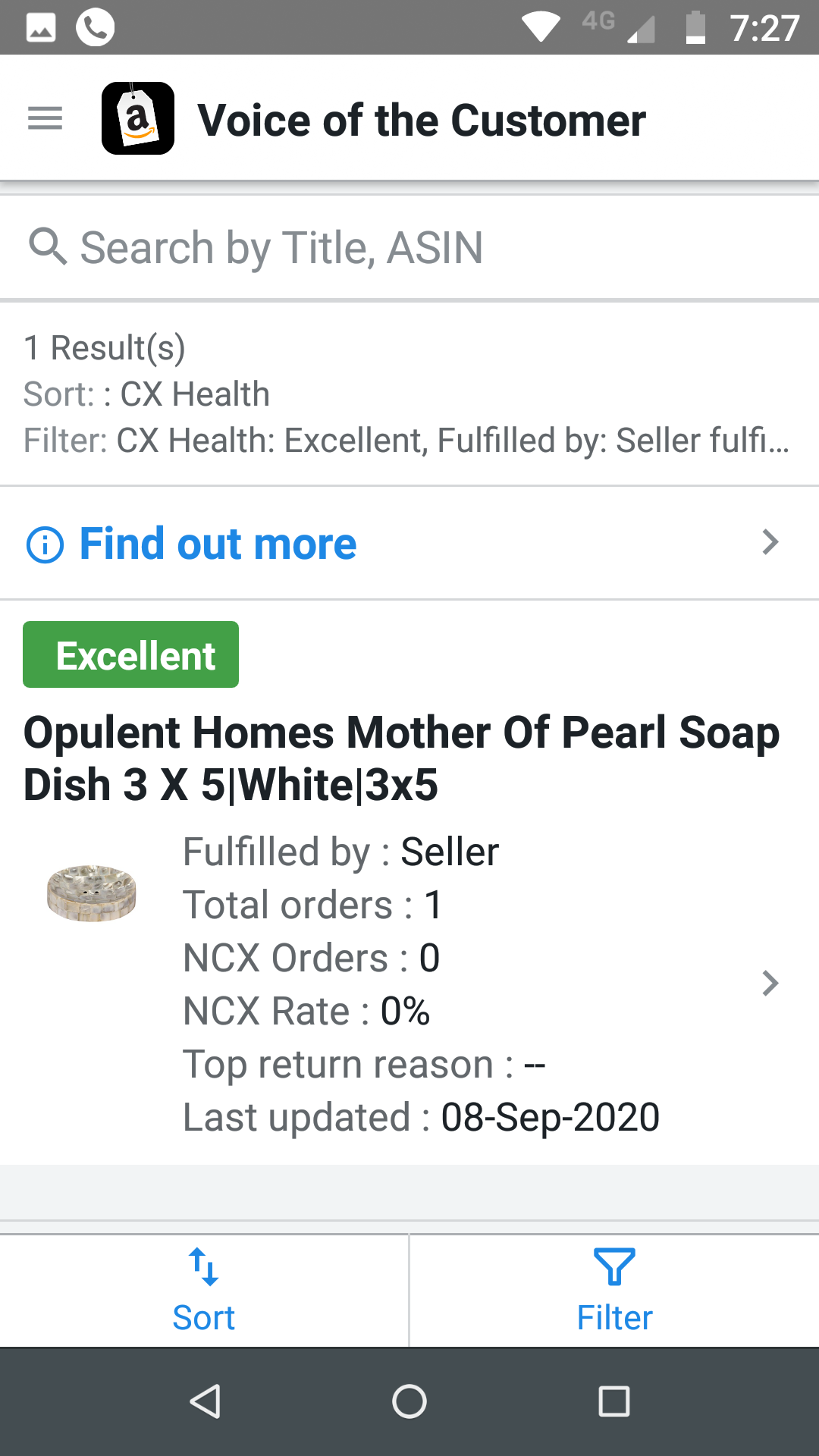Image resolution: width=819 pixels, height=1456 pixels.
Task: Open the hamburger navigation menu
Action: coord(45,118)
